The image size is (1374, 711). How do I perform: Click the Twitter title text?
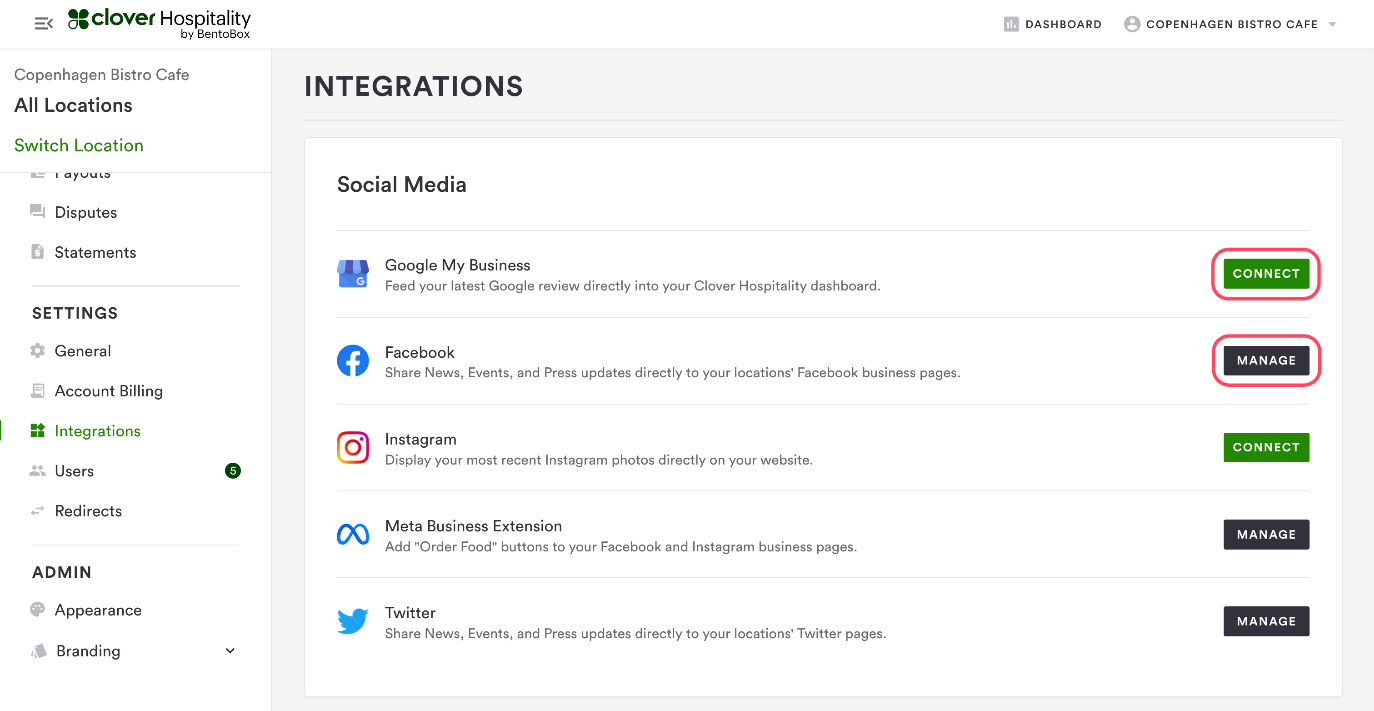pyautogui.click(x=410, y=613)
